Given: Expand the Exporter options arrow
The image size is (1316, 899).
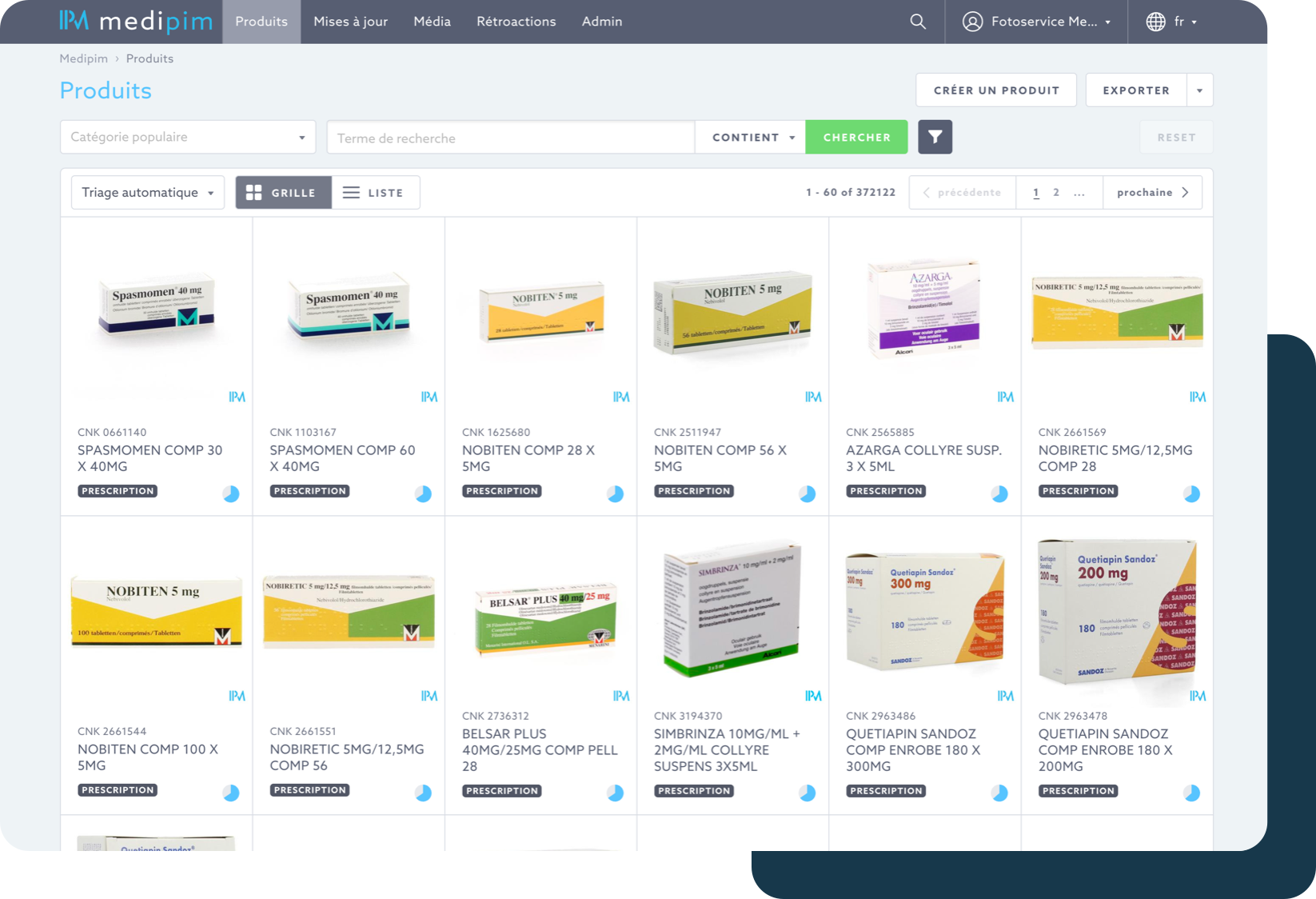Looking at the screenshot, I should click(x=1199, y=90).
